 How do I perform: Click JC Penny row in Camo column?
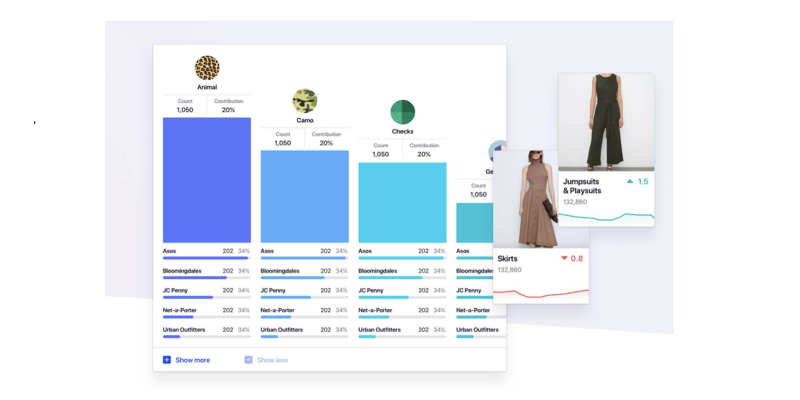click(x=305, y=293)
